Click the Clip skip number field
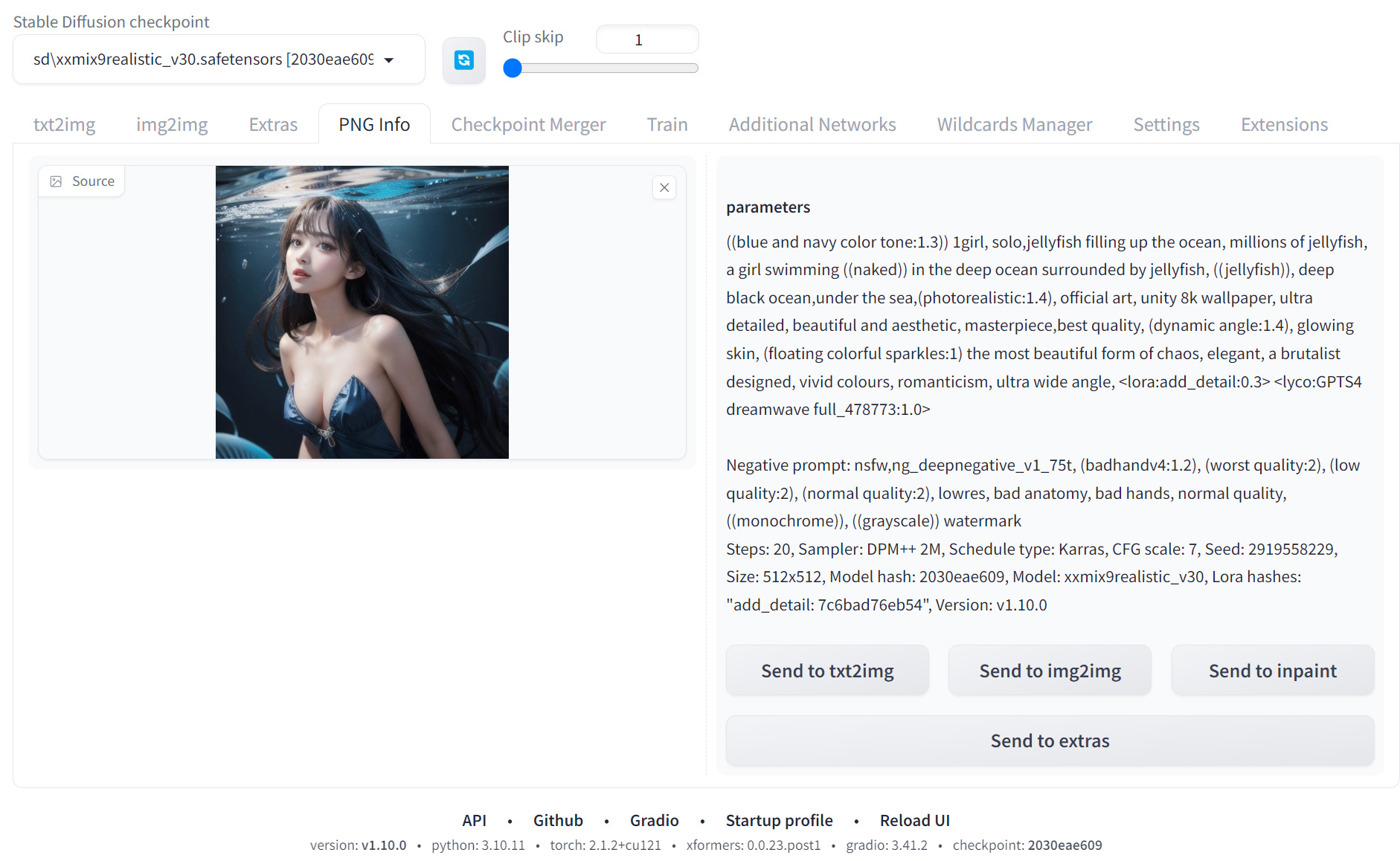The width and height of the screenshot is (1400, 861). pyautogui.click(x=646, y=40)
